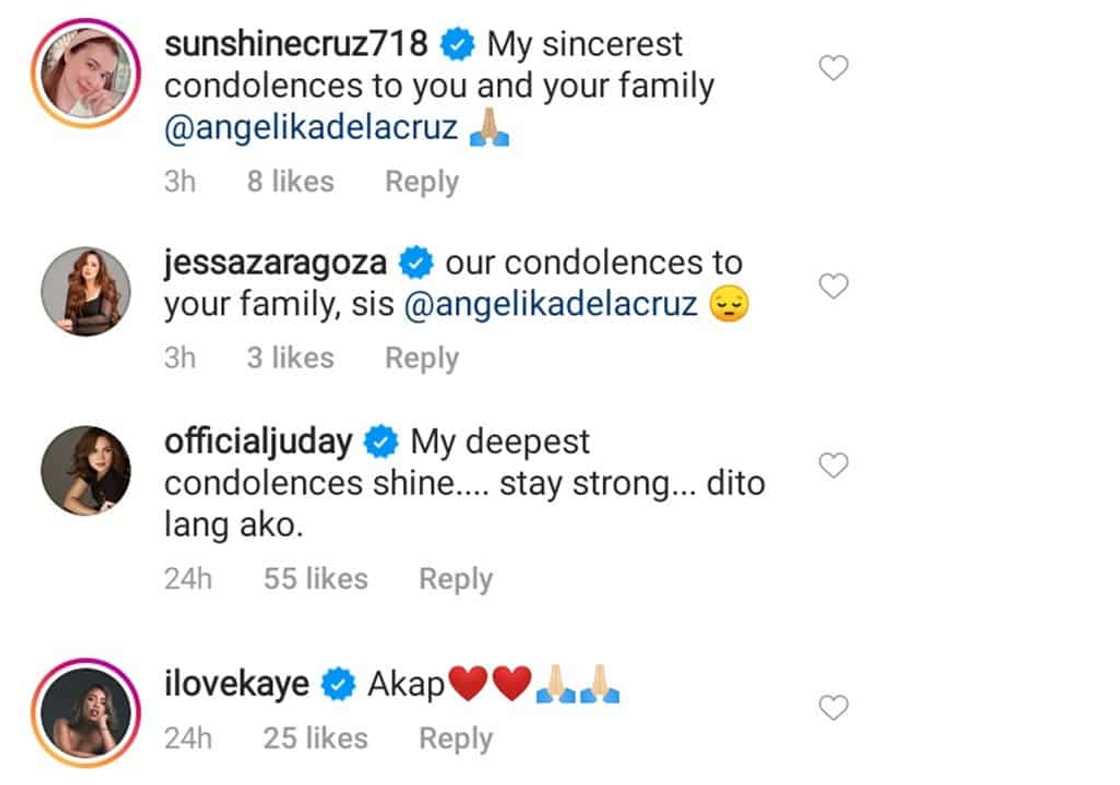
Task: Reply to sunshinecruz718's comment
Action: click(422, 182)
